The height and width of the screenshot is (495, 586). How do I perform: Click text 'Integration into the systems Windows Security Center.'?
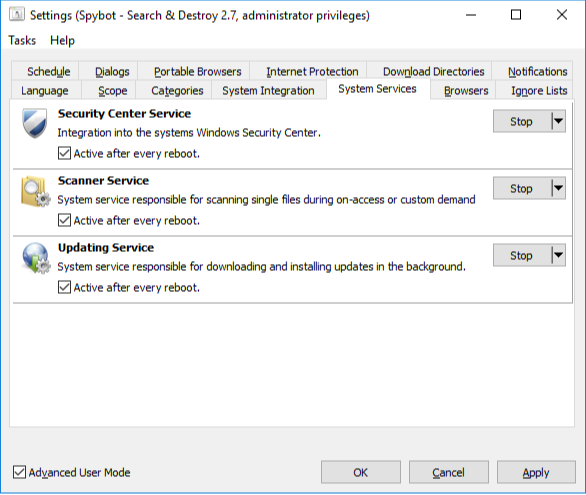189,132
